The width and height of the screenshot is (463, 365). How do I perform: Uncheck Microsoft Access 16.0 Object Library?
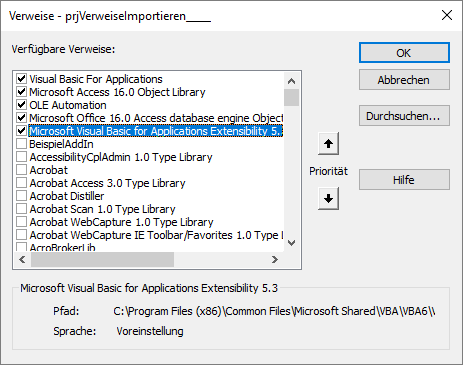pyautogui.click(x=22, y=92)
